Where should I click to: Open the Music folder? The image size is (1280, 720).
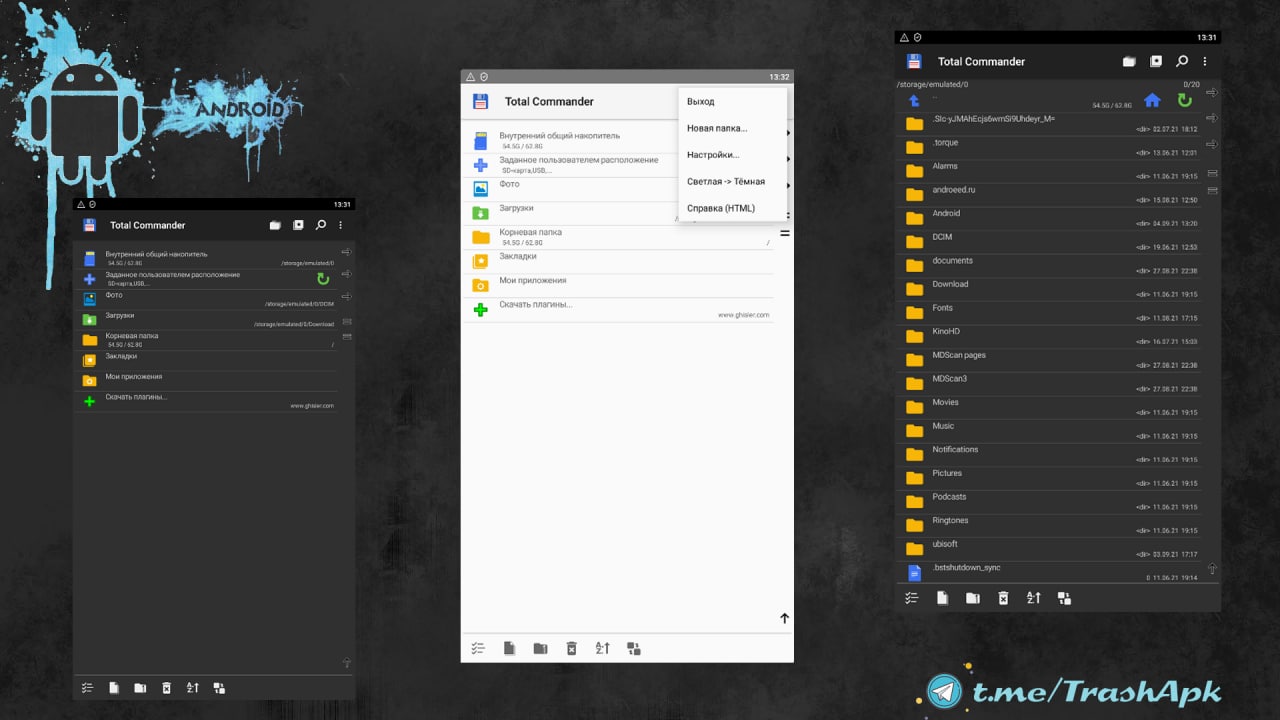pyautogui.click(x=1051, y=431)
